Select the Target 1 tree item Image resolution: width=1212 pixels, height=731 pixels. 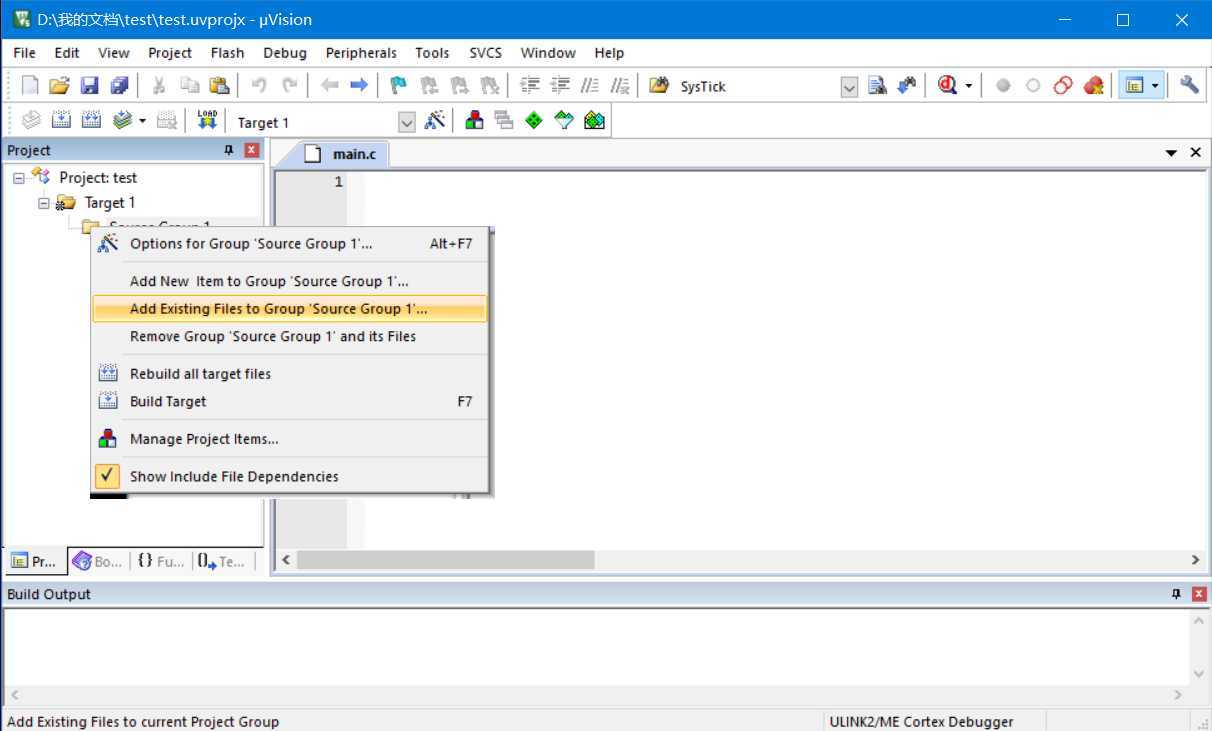[110, 203]
